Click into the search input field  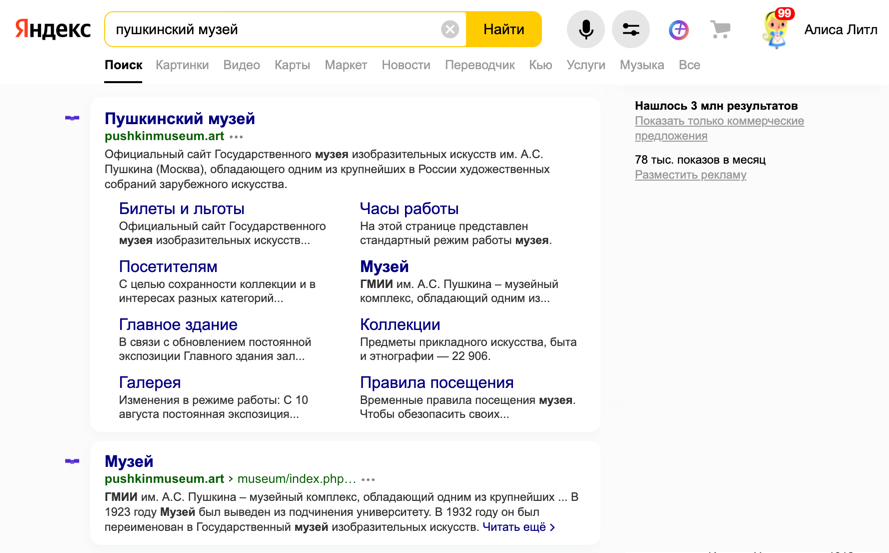pos(270,30)
